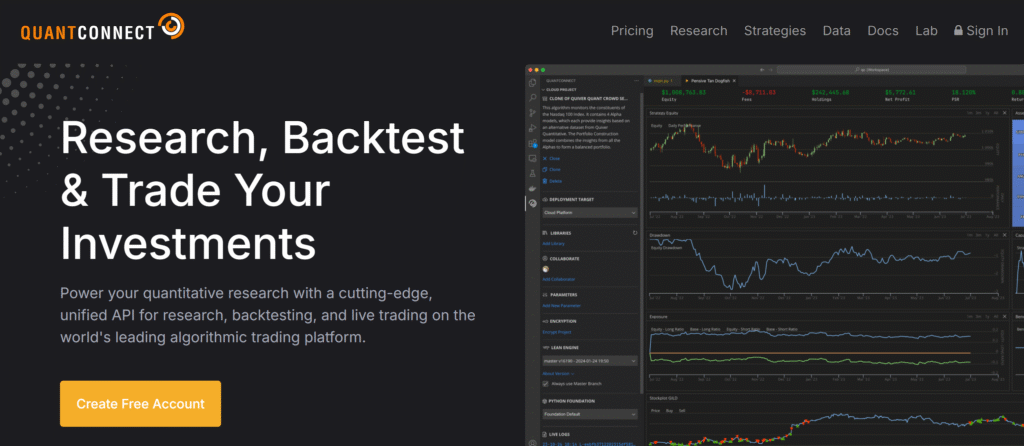Screen dimensions: 1024x446
Task: Open the Search icon in IDE sidebar
Action: point(532,98)
